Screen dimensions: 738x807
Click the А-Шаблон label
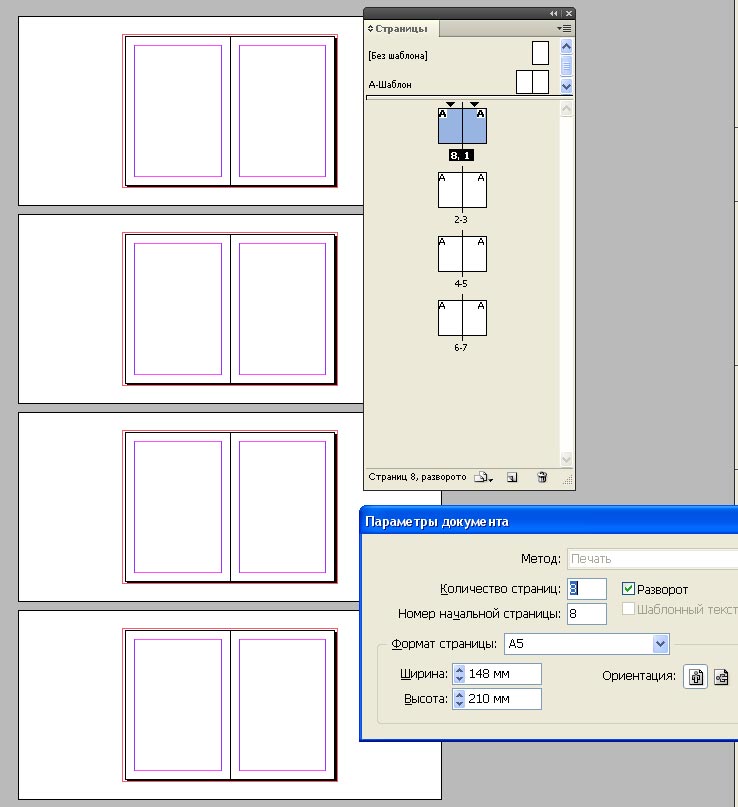[x=390, y=84]
